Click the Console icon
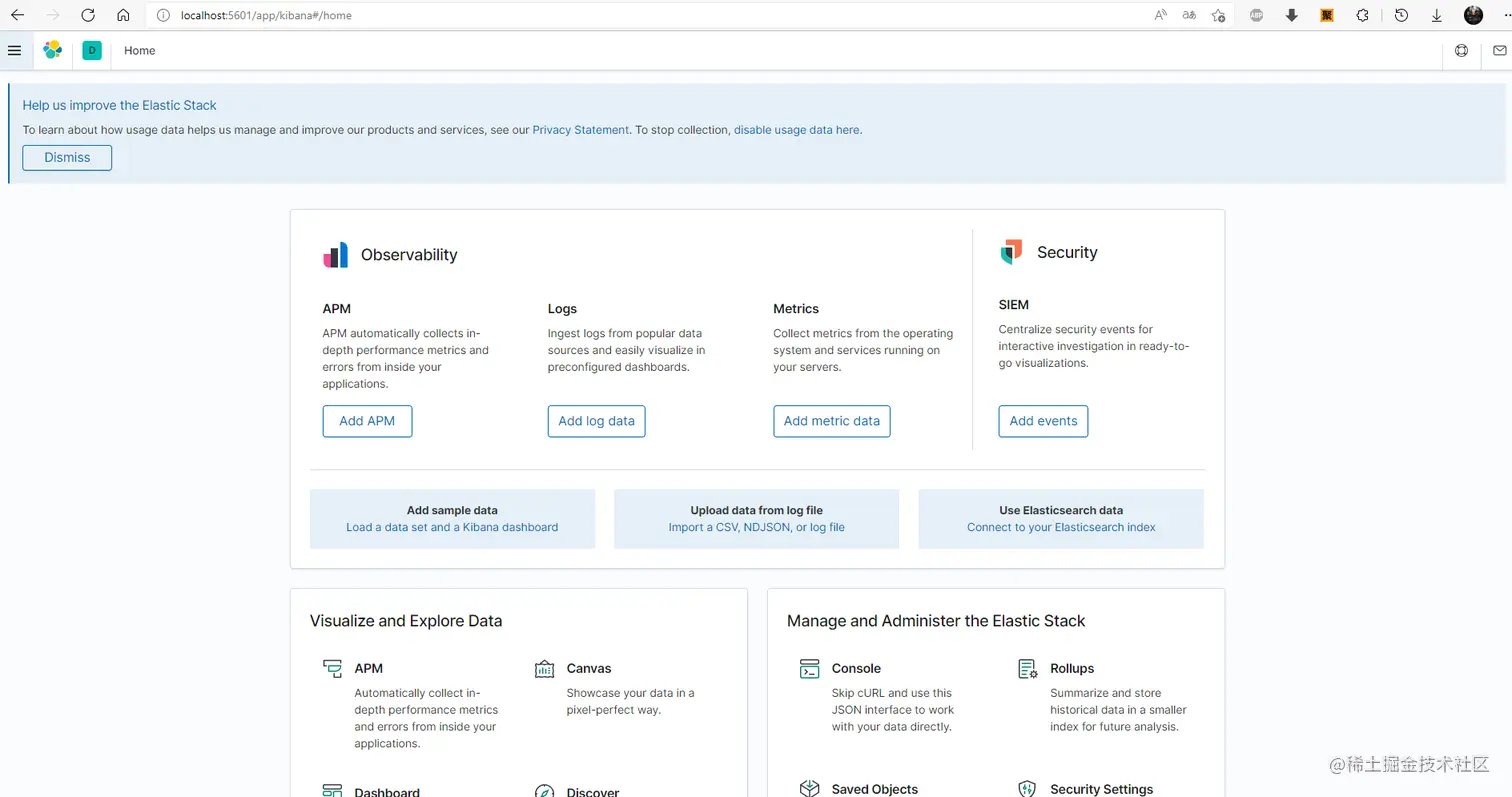 pos(810,669)
